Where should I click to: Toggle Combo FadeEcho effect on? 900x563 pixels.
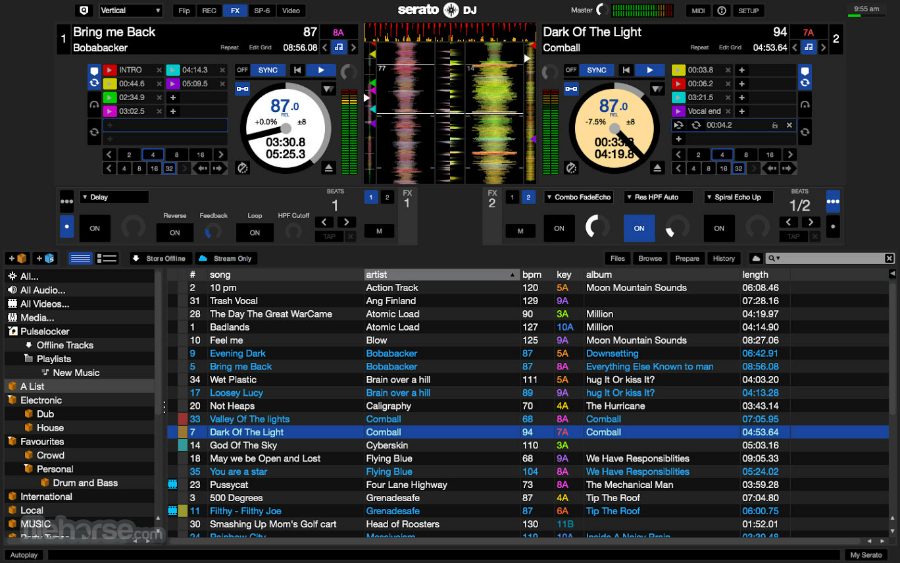(x=559, y=228)
